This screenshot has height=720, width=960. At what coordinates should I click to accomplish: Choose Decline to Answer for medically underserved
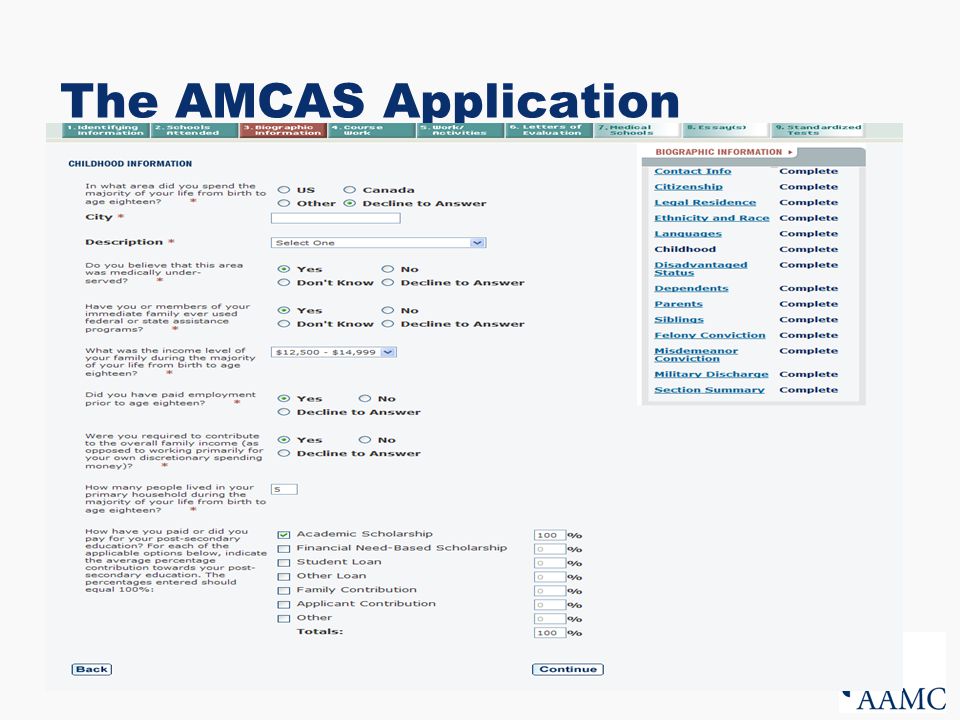pyautogui.click(x=387, y=282)
